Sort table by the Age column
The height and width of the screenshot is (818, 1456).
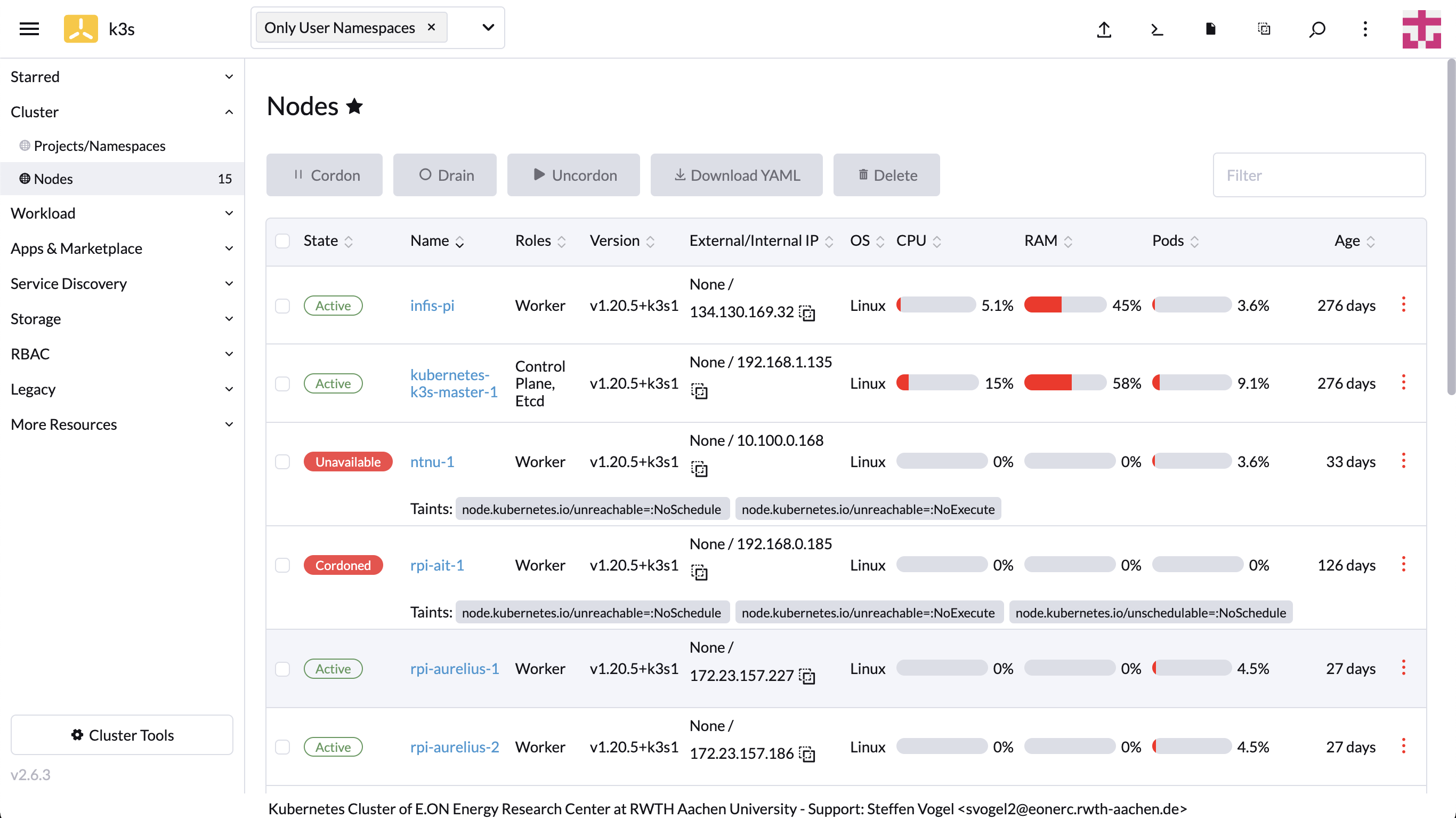(1354, 241)
